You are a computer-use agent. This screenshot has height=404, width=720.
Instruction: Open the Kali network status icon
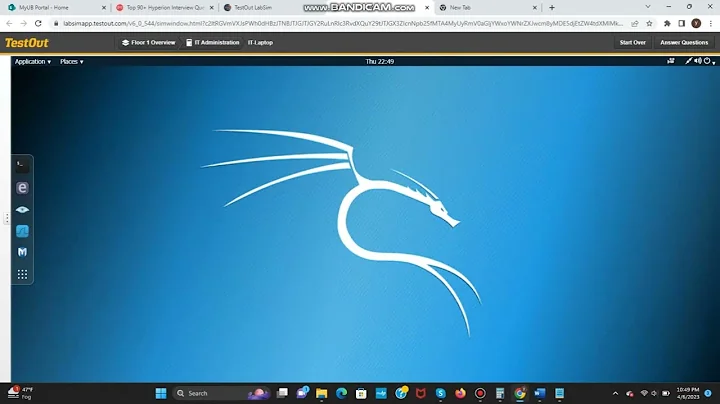pyautogui.click(x=671, y=61)
